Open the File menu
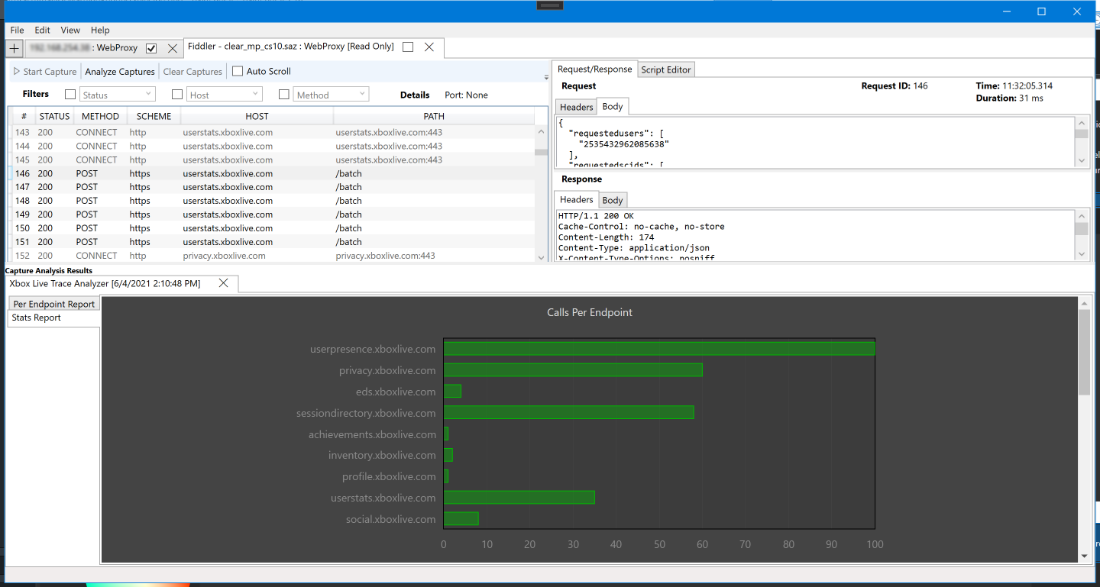This screenshot has height=587, width=1100. click(18, 30)
